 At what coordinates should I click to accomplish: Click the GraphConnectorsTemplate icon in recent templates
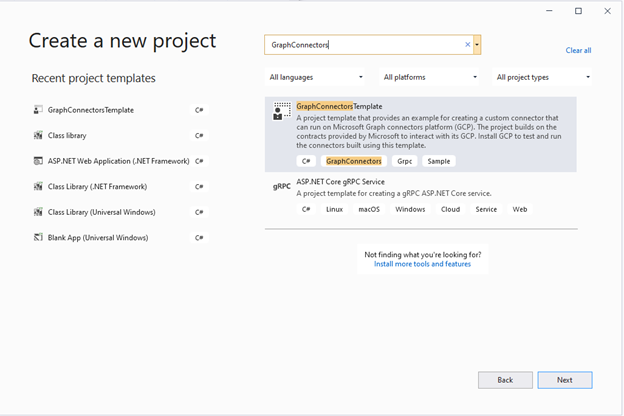click(x=38, y=110)
